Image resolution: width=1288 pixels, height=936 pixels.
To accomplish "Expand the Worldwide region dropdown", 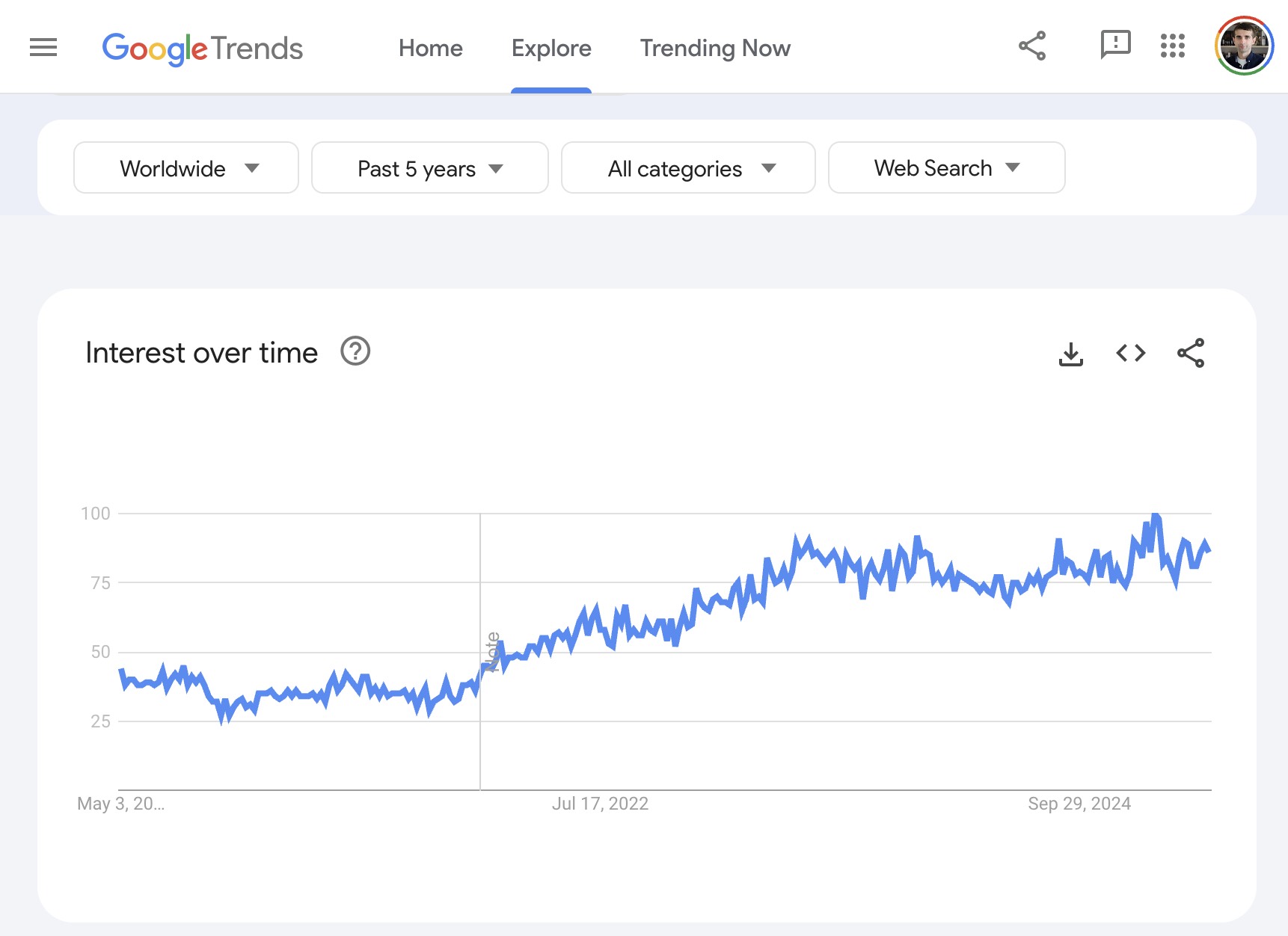I will point(186,168).
